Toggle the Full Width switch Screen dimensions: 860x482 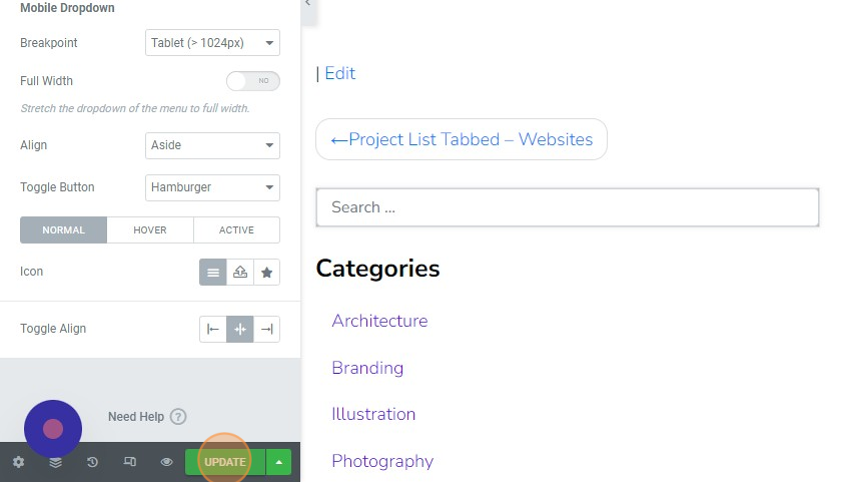(x=253, y=81)
